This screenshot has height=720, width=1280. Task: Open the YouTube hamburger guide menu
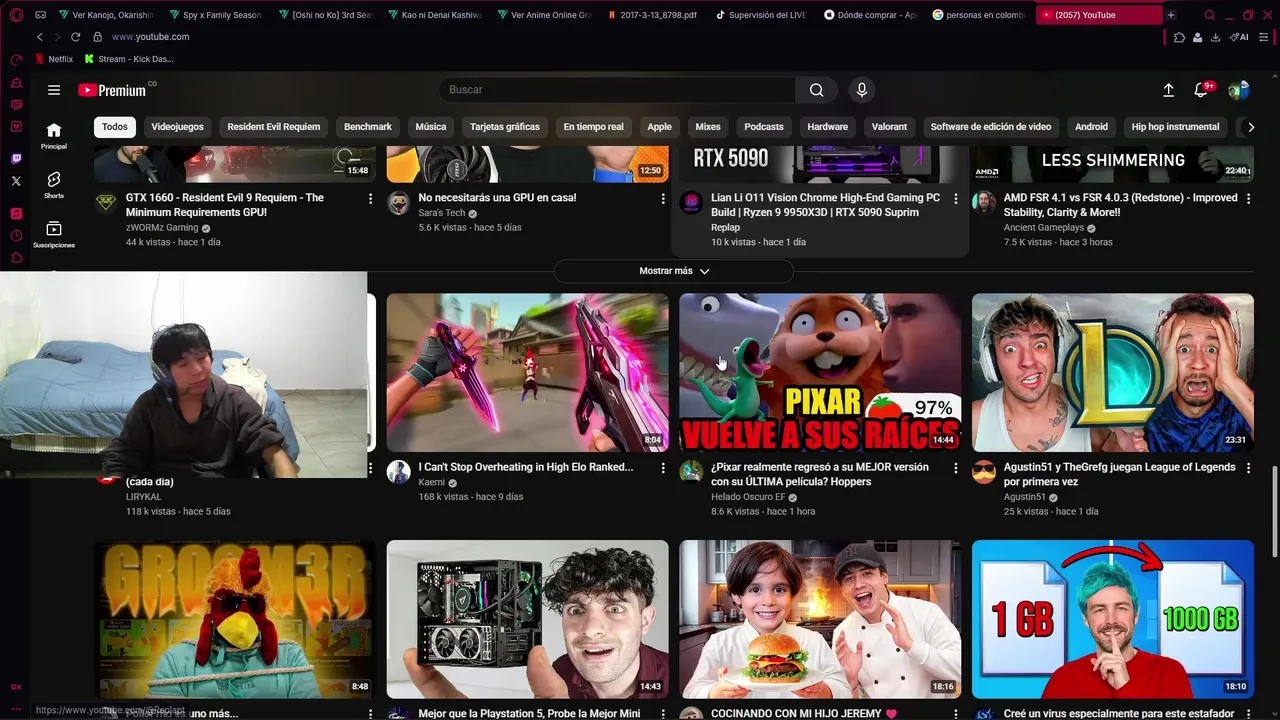click(x=54, y=90)
